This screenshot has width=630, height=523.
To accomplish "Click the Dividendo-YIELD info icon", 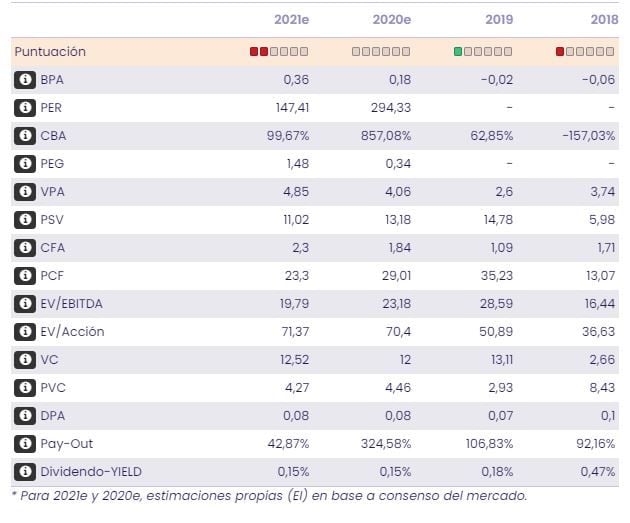I will 25,471.
